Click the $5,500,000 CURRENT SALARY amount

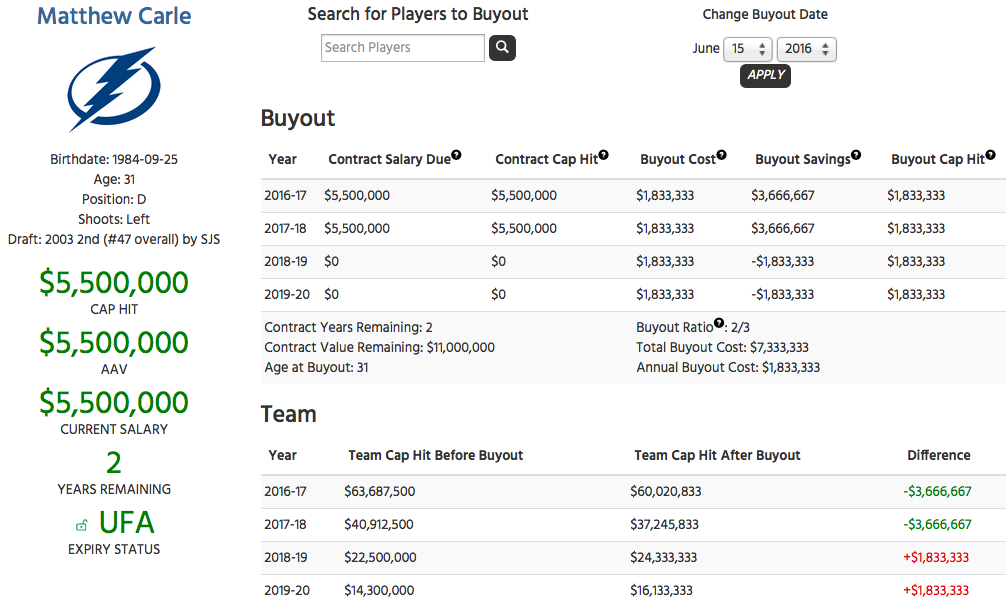(114, 403)
